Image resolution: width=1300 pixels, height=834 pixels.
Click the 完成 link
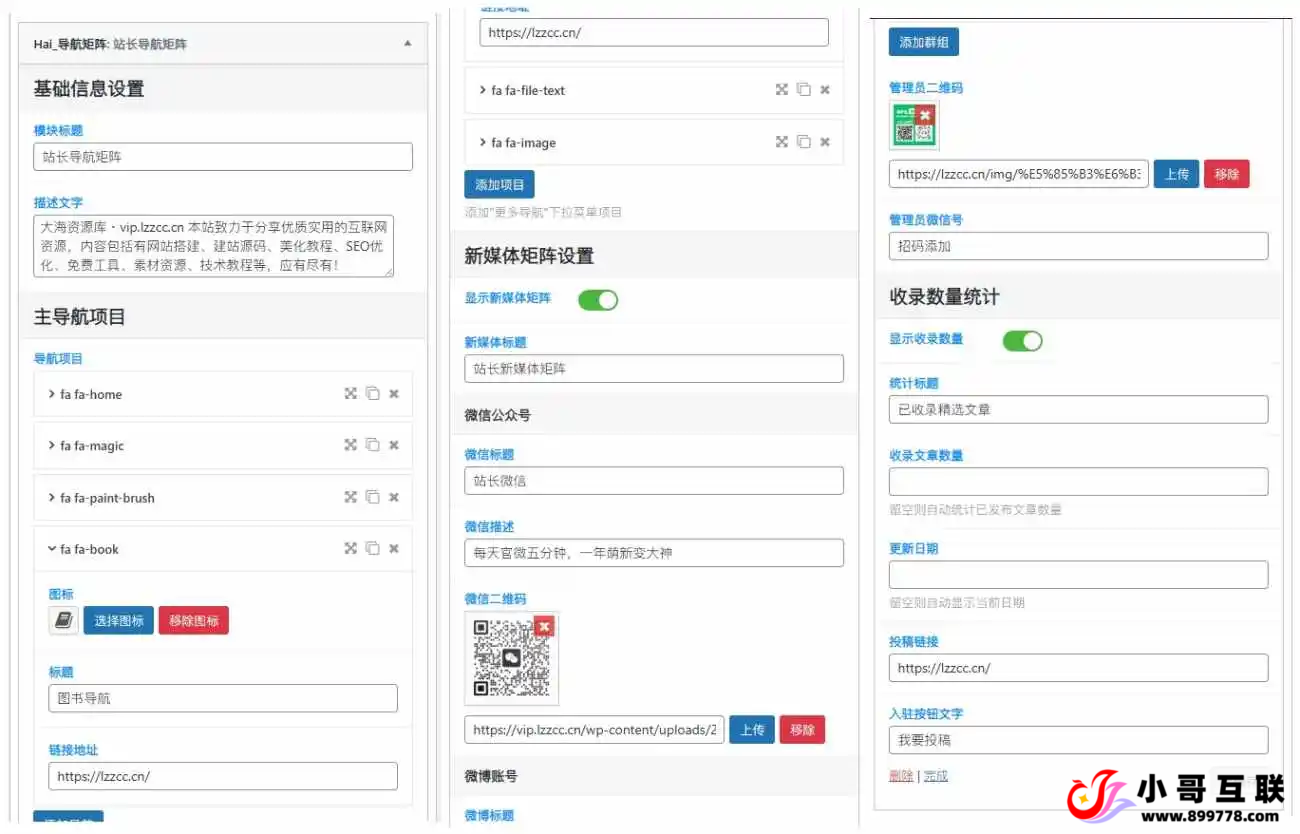[935, 776]
